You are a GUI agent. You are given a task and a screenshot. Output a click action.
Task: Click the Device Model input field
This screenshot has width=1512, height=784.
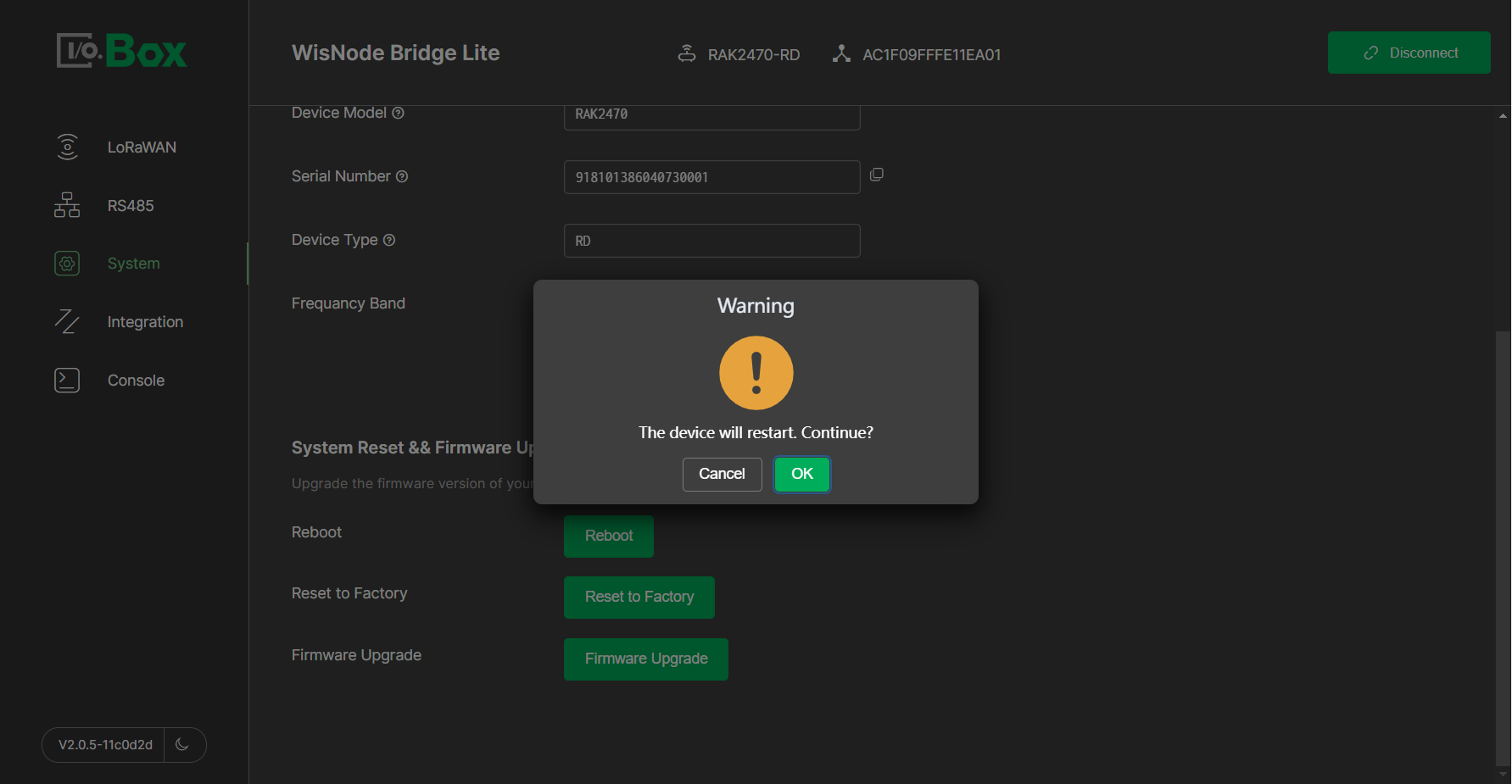click(712, 116)
